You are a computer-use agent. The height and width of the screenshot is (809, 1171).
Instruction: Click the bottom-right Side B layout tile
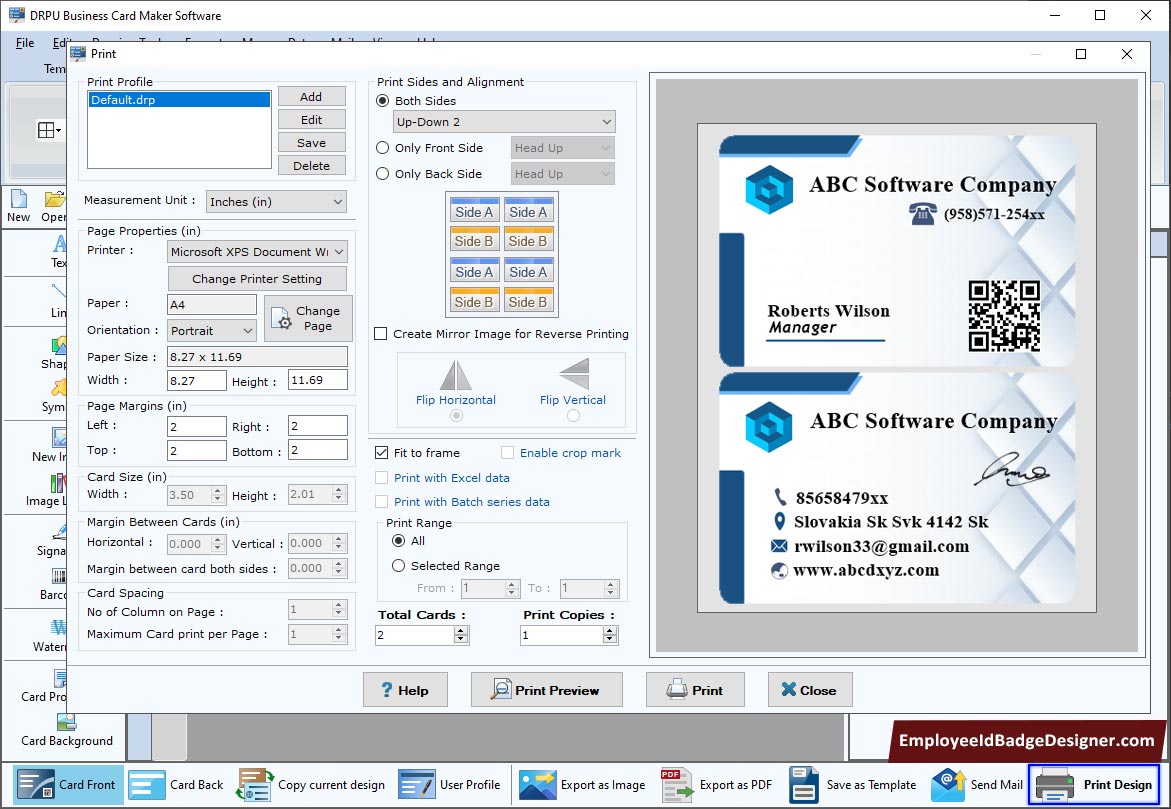coord(528,301)
